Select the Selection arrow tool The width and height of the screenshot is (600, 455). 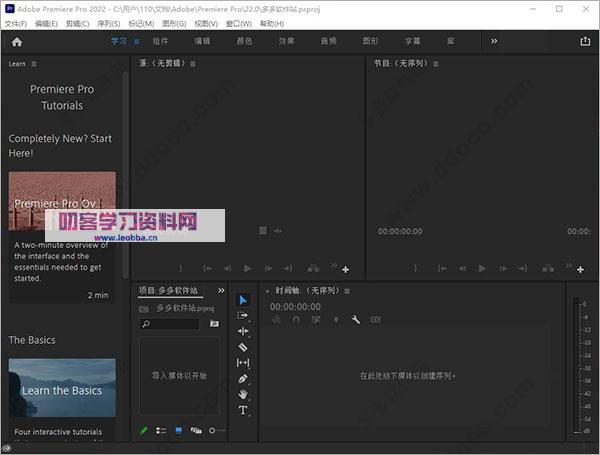(243, 299)
